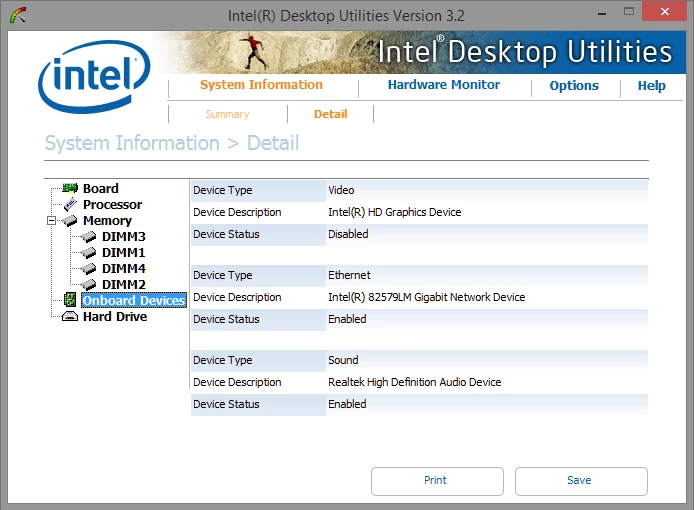The width and height of the screenshot is (694, 510).
Task: Click 'Intel(R) HD Graphics Device' description
Action: point(395,212)
